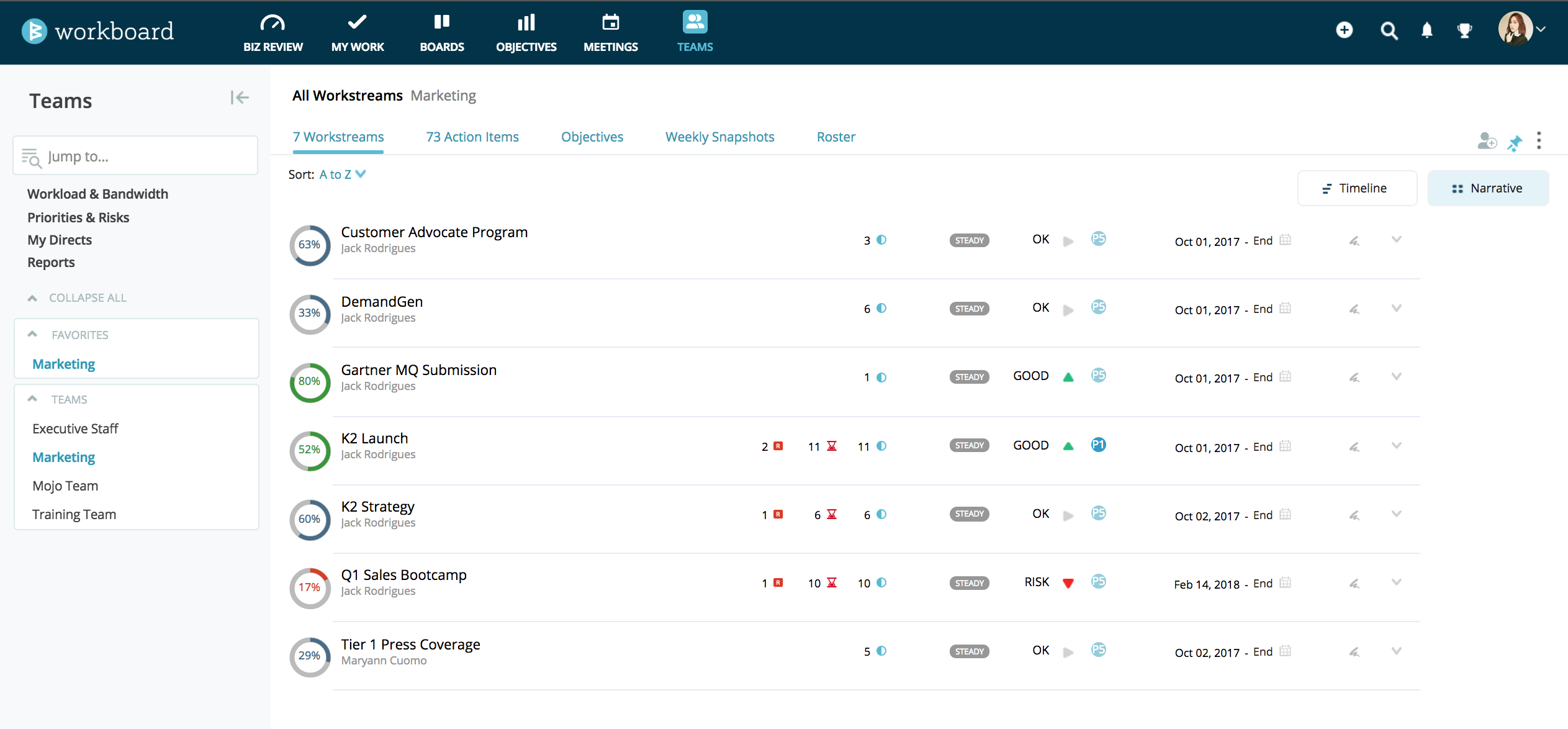The image size is (1568, 729).
Task: Open the 73 Action Items tab
Action: pyautogui.click(x=472, y=137)
